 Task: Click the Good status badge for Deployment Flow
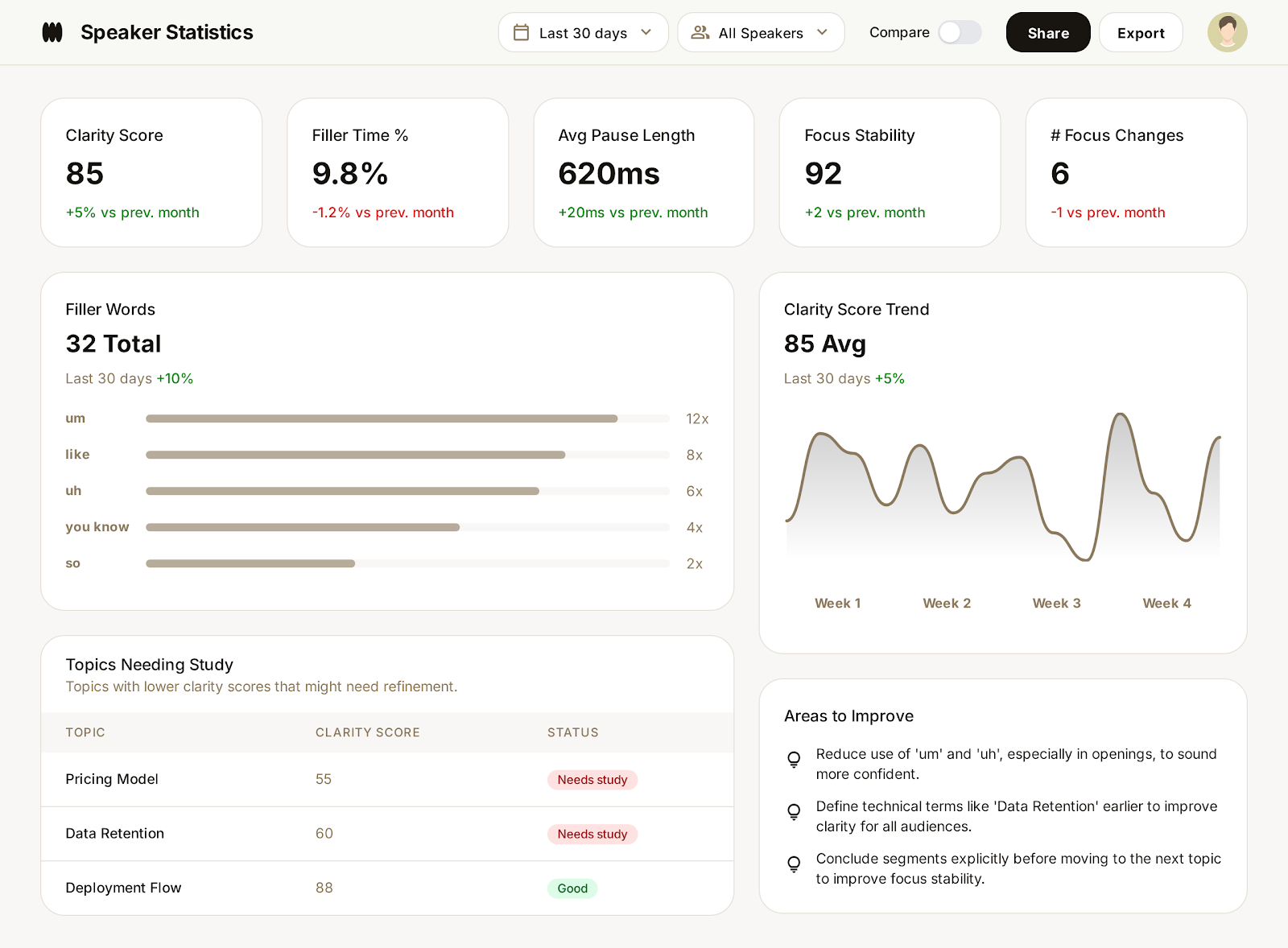(x=572, y=888)
